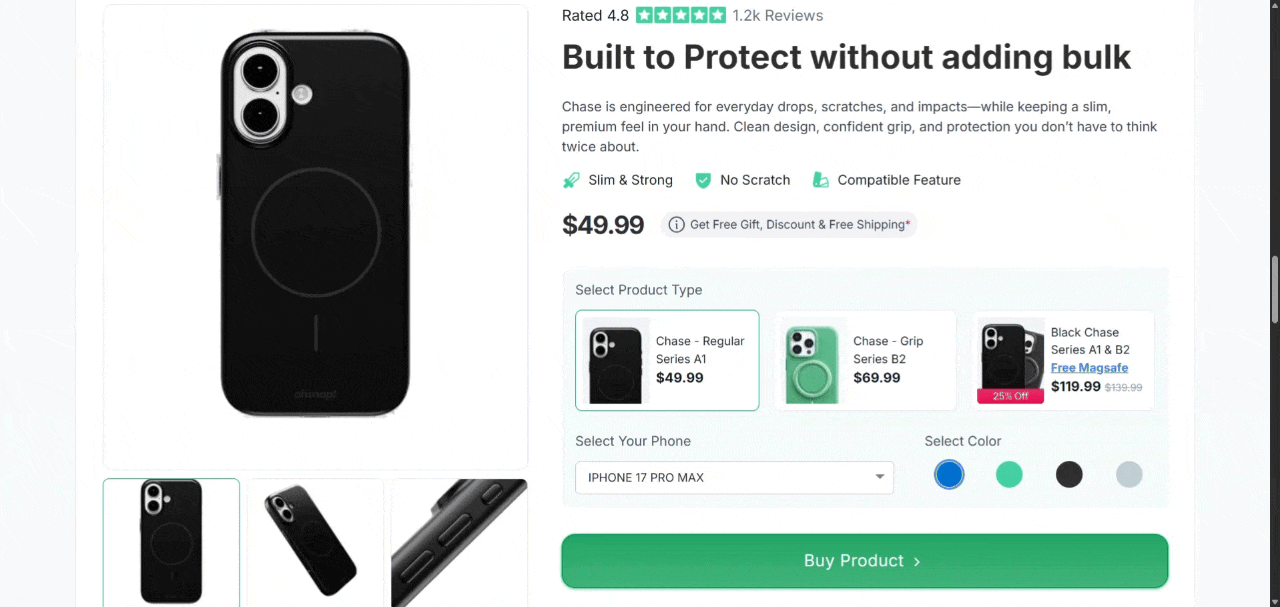The width and height of the screenshot is (1280, 607).
Task: Click the arrow icon on Buy Product
Action: pos(917,562)
